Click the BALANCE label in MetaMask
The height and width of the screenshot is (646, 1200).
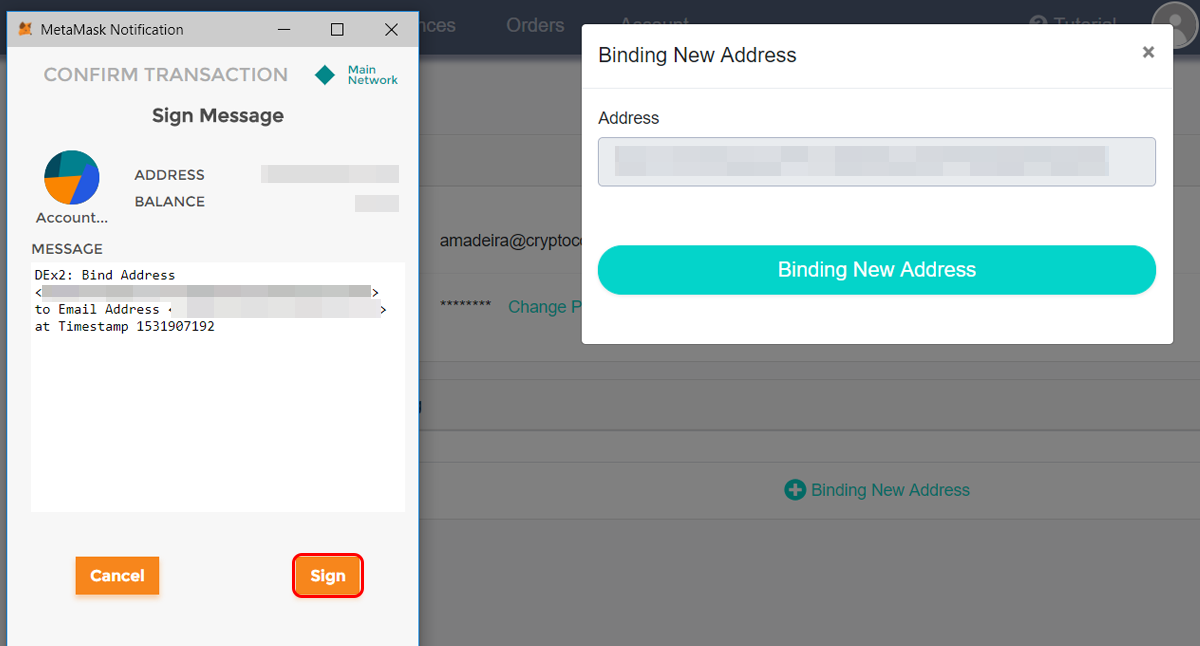click(170, 202)
